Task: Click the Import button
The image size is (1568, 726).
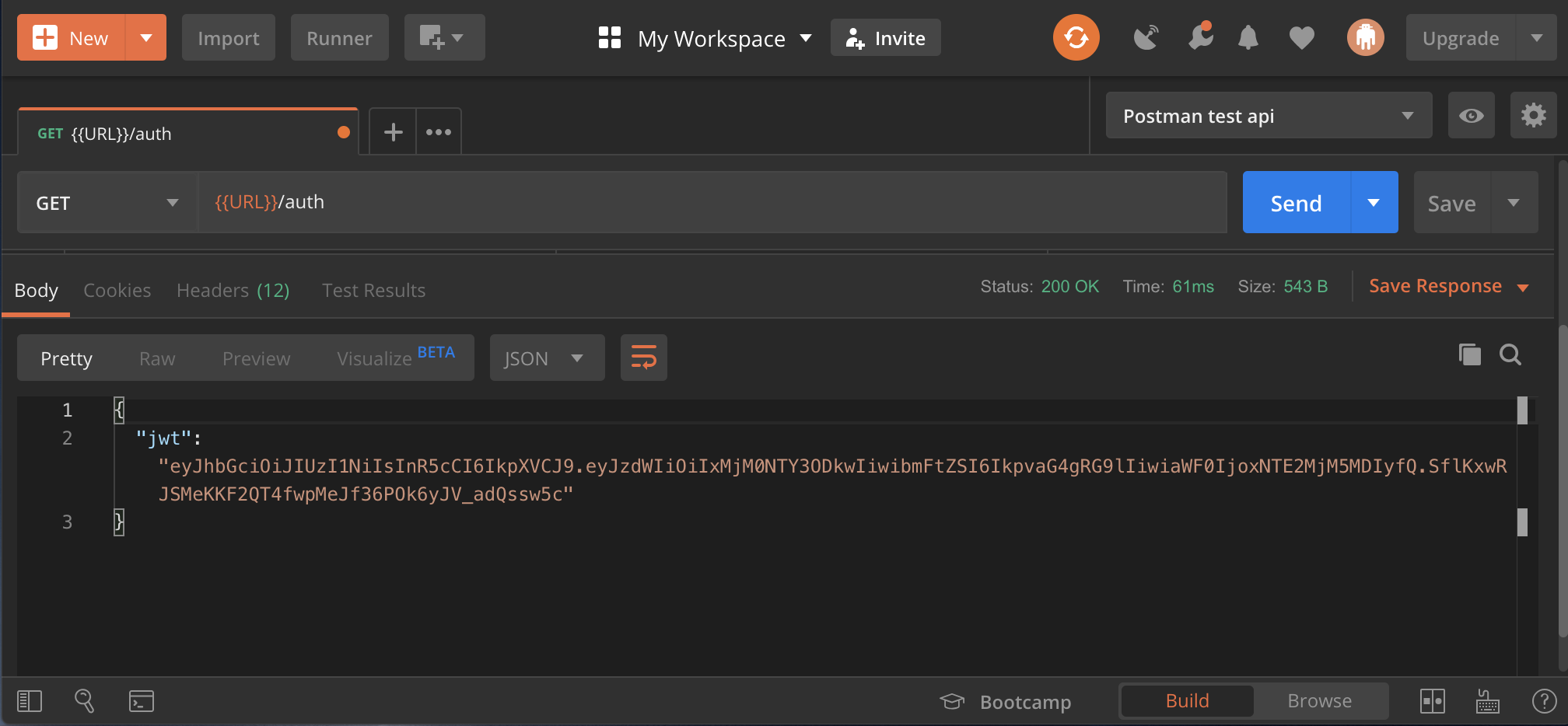Action: click(229, 37)
